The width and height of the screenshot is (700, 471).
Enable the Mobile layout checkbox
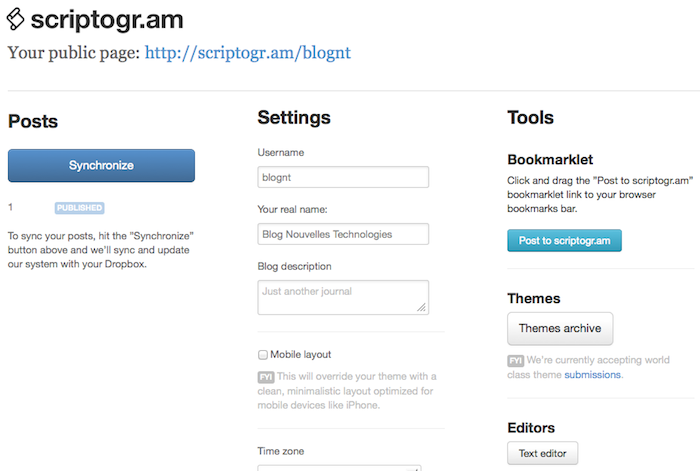[x=263, y=355]
